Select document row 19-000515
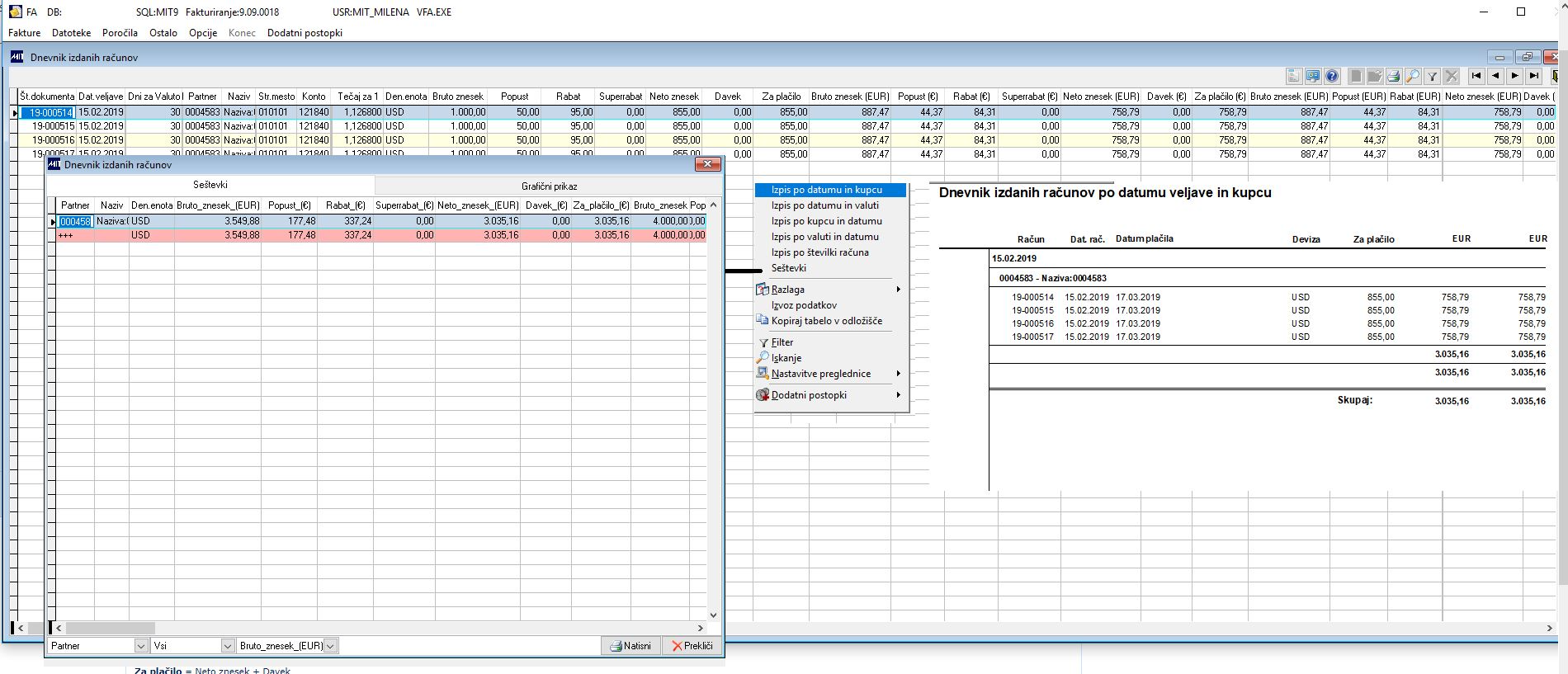 [53, 126]
